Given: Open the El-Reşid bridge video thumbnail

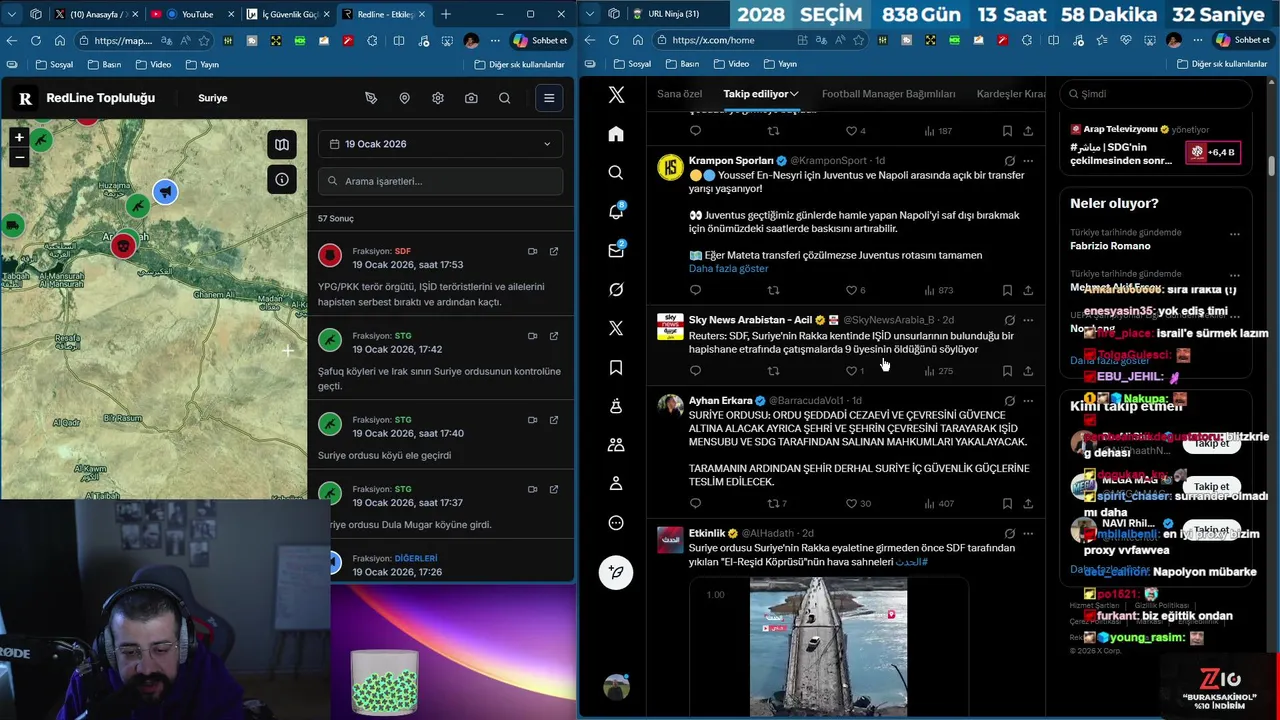Looking at the screenshot, I should click(829, 647).
